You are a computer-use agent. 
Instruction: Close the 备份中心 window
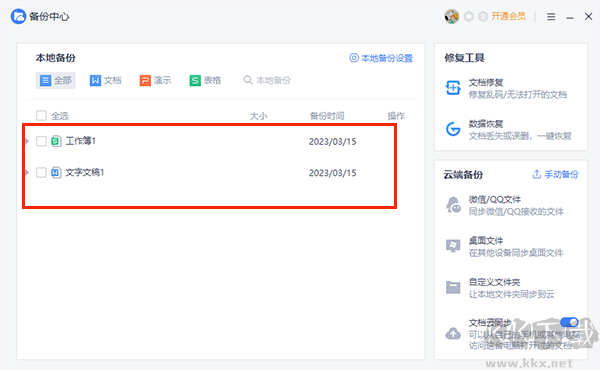(589, 16)
